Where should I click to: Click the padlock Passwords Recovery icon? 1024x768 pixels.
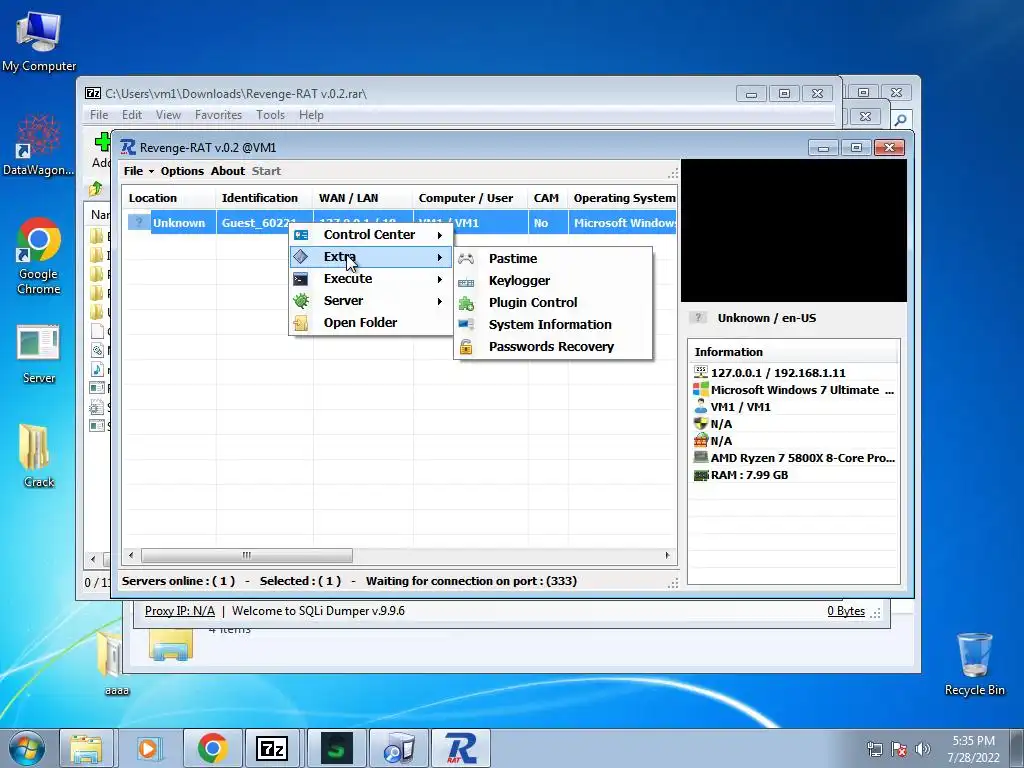click(466, 347)
